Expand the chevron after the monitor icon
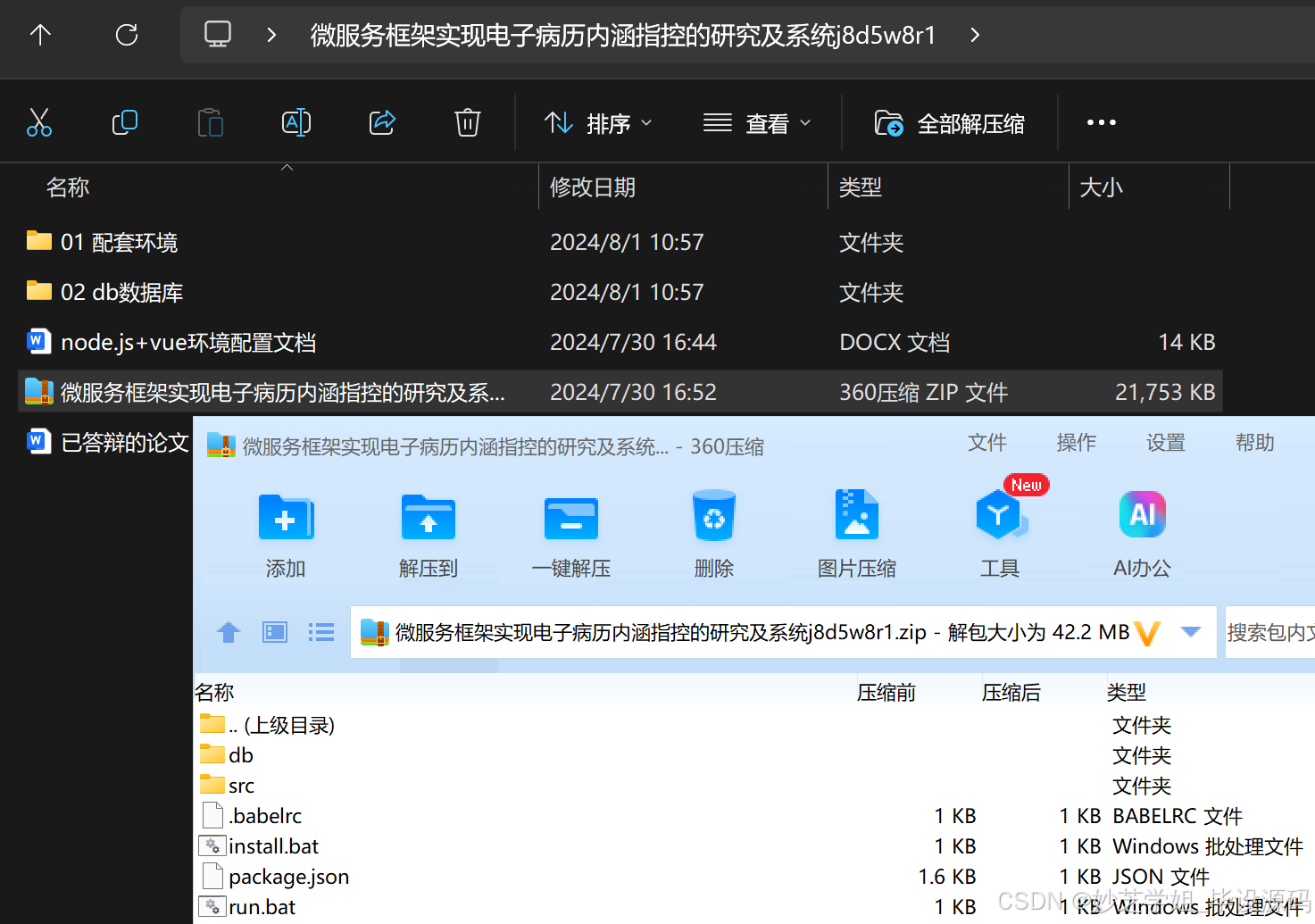 click(x=271, y=35)
